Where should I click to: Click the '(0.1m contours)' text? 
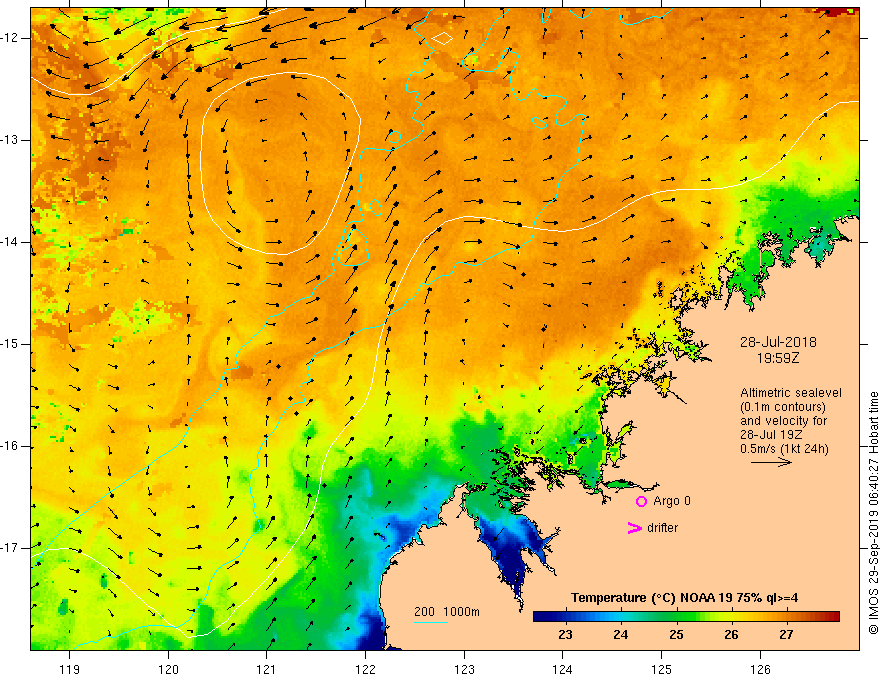[783, 407]
